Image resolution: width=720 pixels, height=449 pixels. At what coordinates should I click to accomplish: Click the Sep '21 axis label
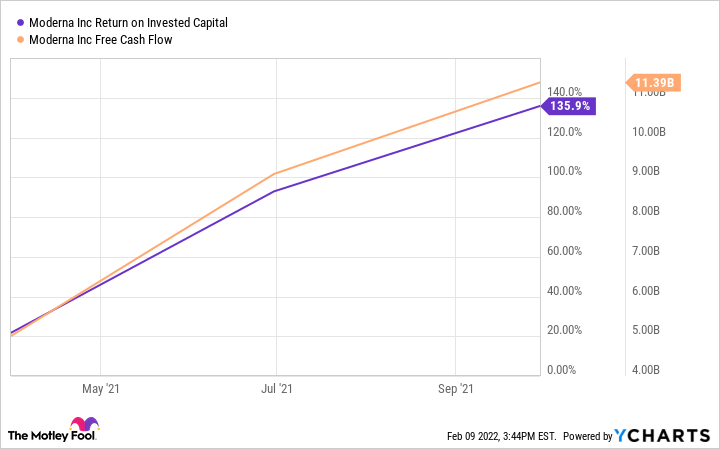click(x=455, y=389)
